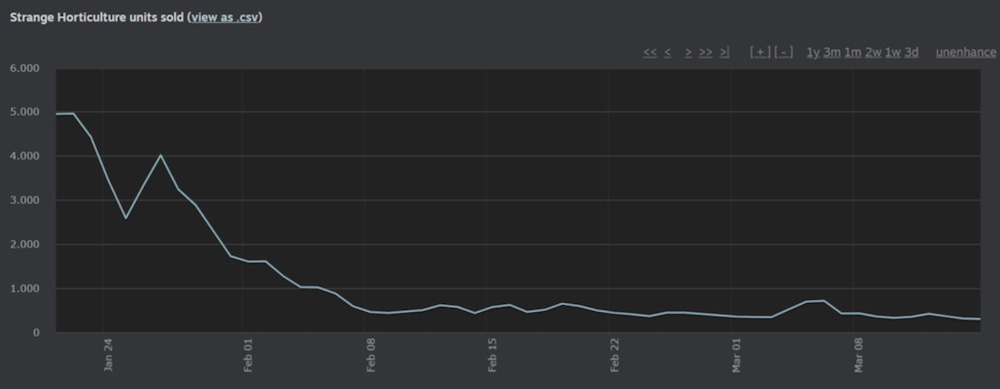Screen dimensions: 1000x389
Task: Click the Feb 15 axis label
Action: [492, 355]
